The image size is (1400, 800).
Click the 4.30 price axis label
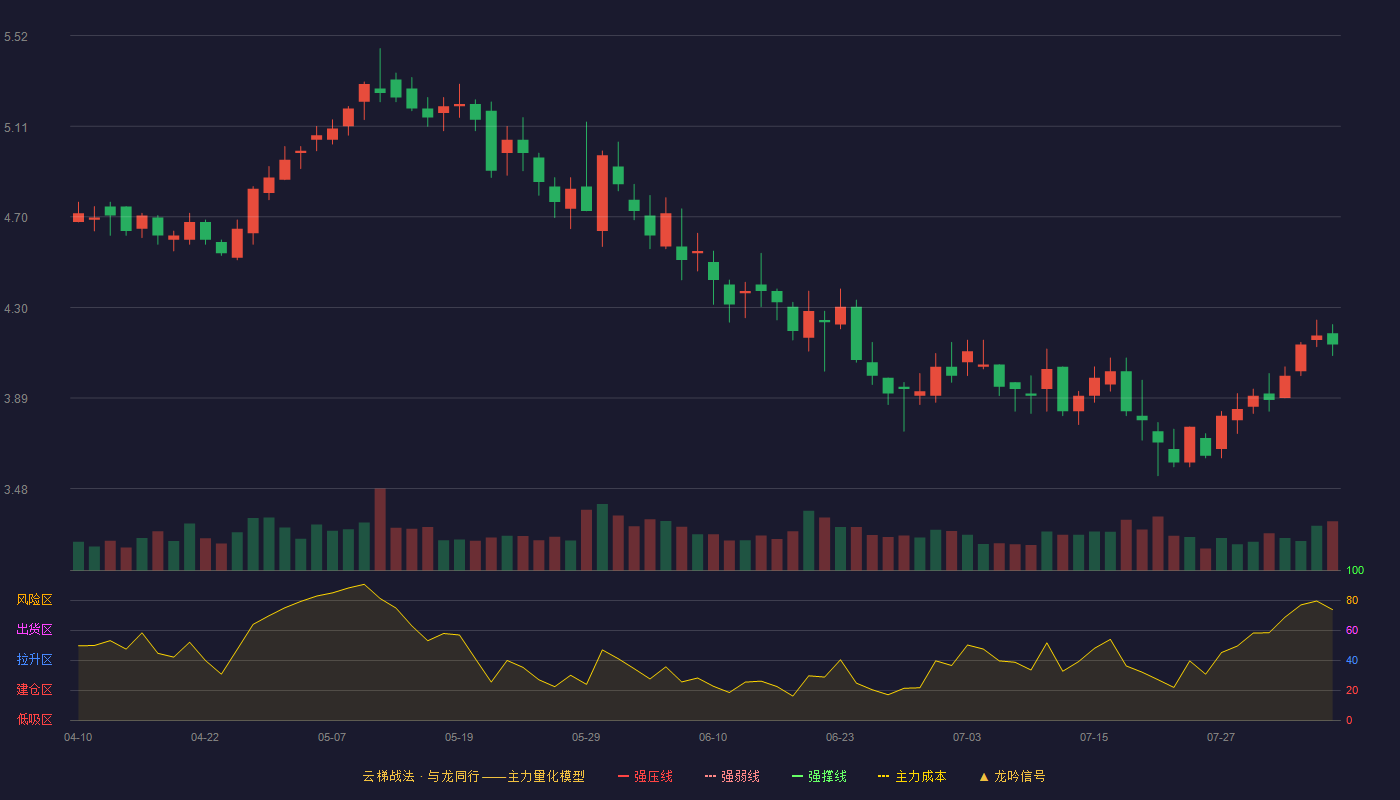click(x=16, y=309)
